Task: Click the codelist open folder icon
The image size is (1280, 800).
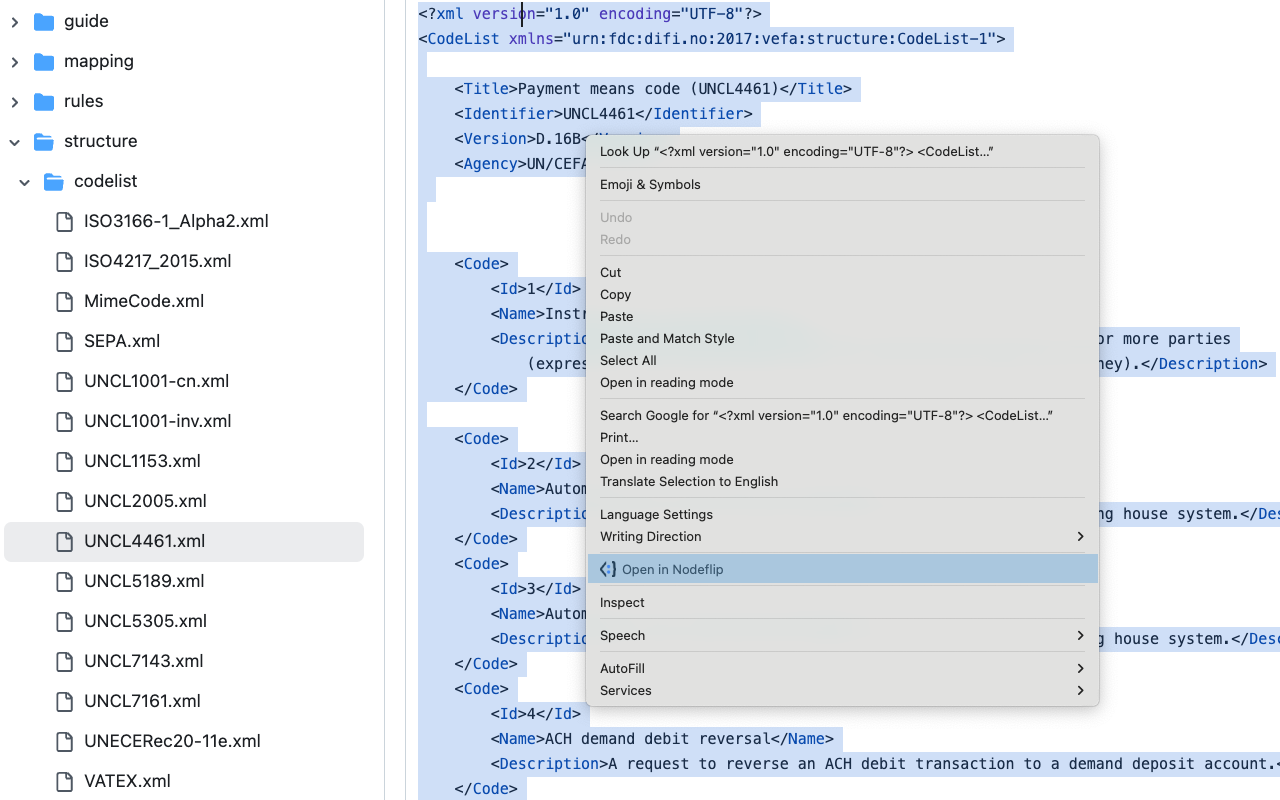Action: pyautogui.click(x=54, y=181)
